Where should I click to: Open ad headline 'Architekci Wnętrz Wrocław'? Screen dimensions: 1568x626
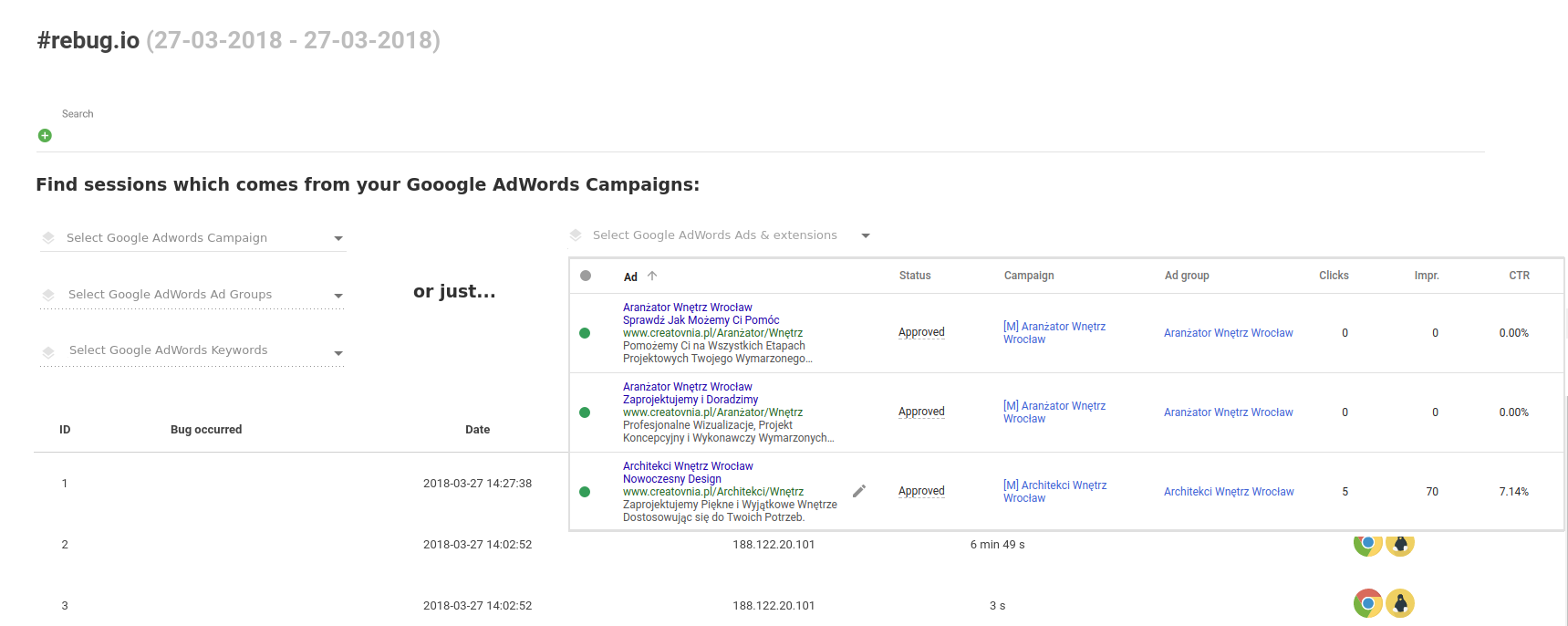pos(688,466)
